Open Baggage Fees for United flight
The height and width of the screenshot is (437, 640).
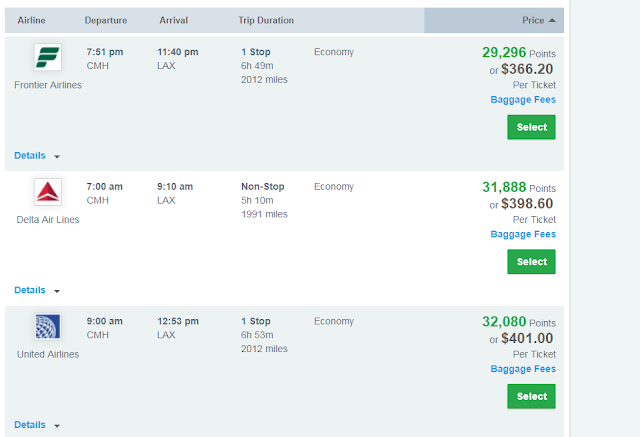[x=523, y=369]
